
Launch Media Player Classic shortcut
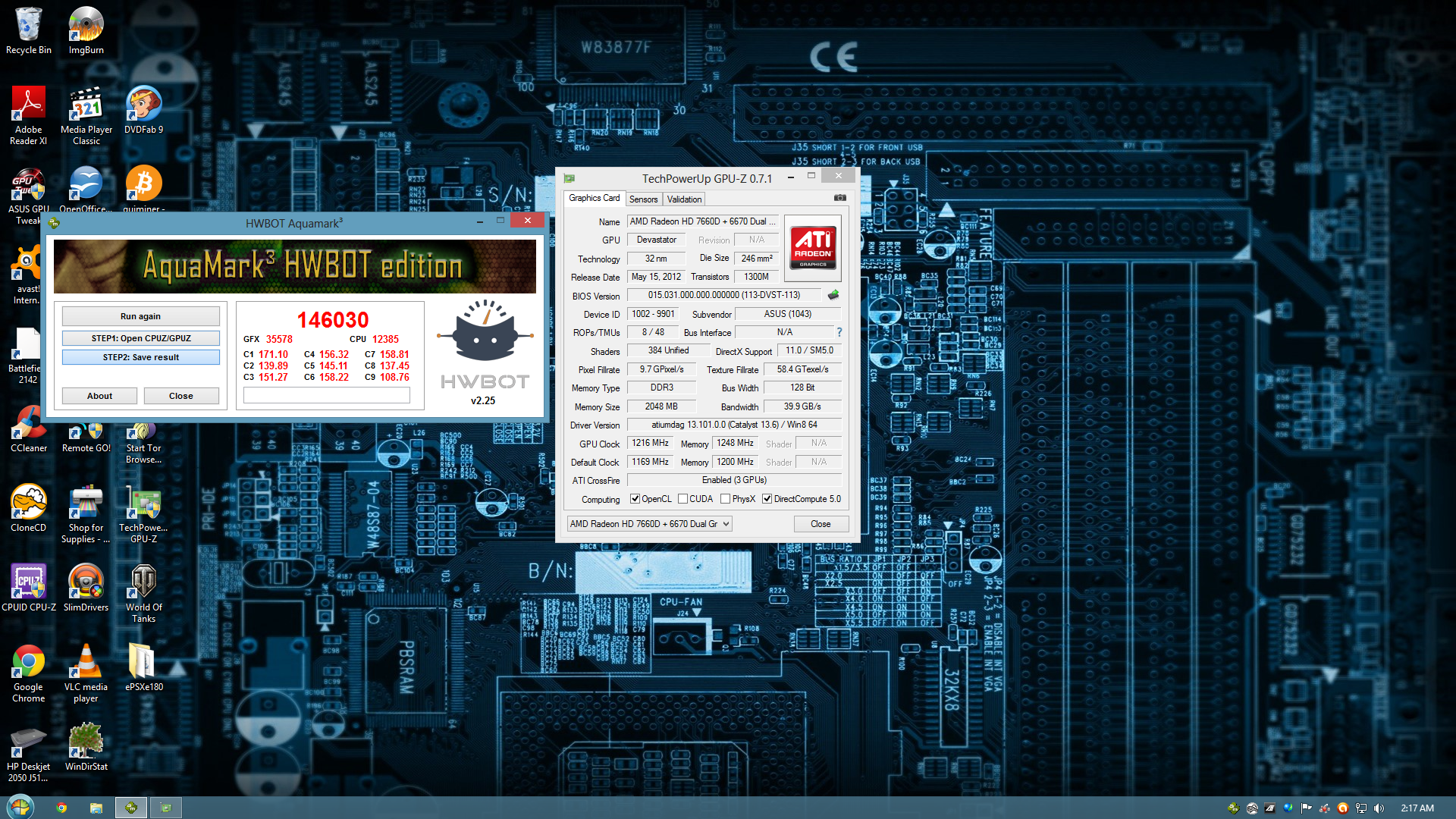tap(86, 115)
